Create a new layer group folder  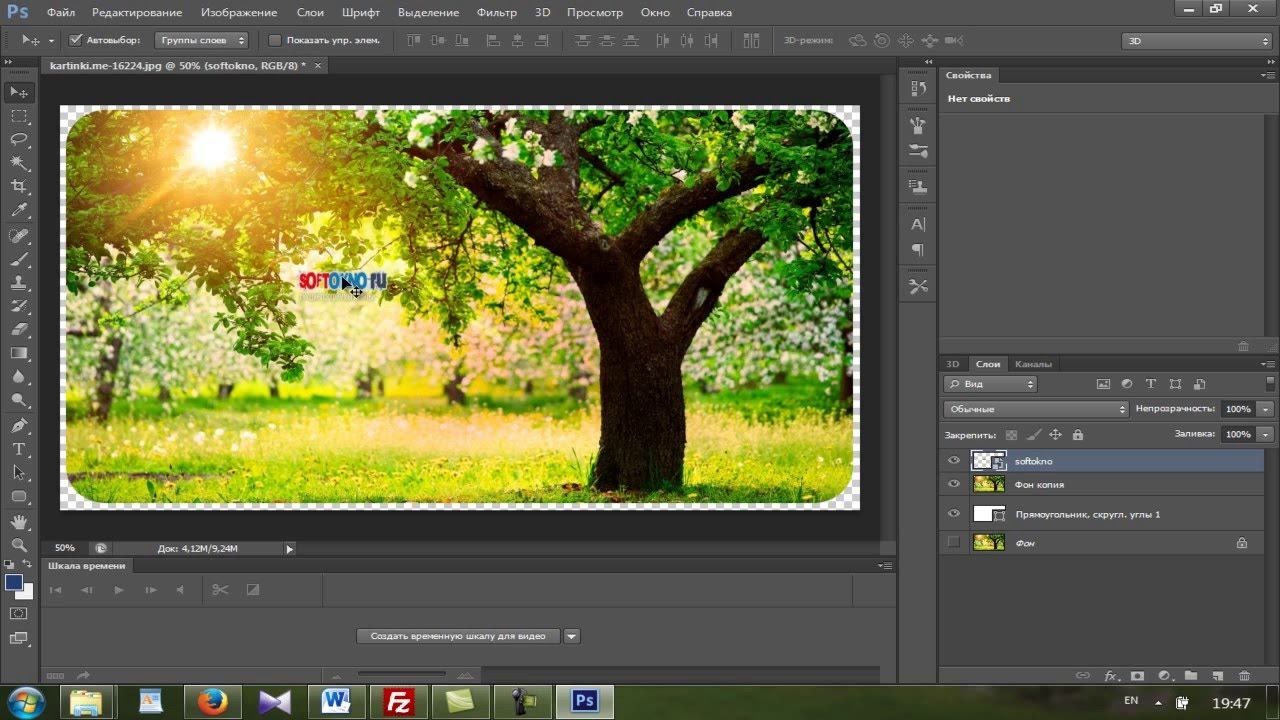(x=1191, y=676)
